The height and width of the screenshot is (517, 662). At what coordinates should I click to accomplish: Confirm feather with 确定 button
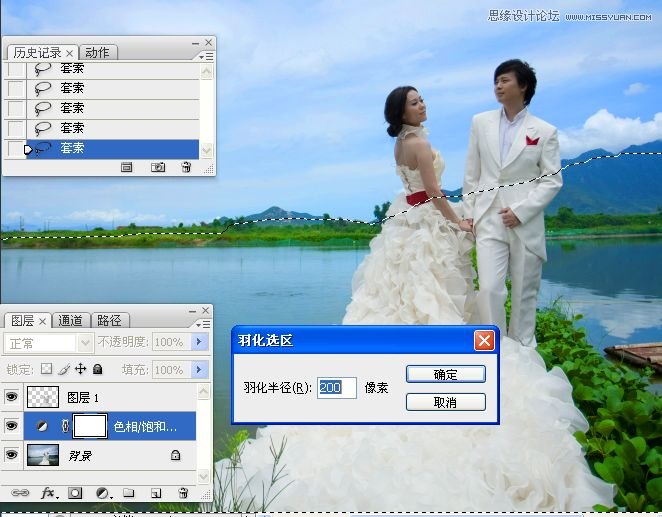tap(445, 374)
